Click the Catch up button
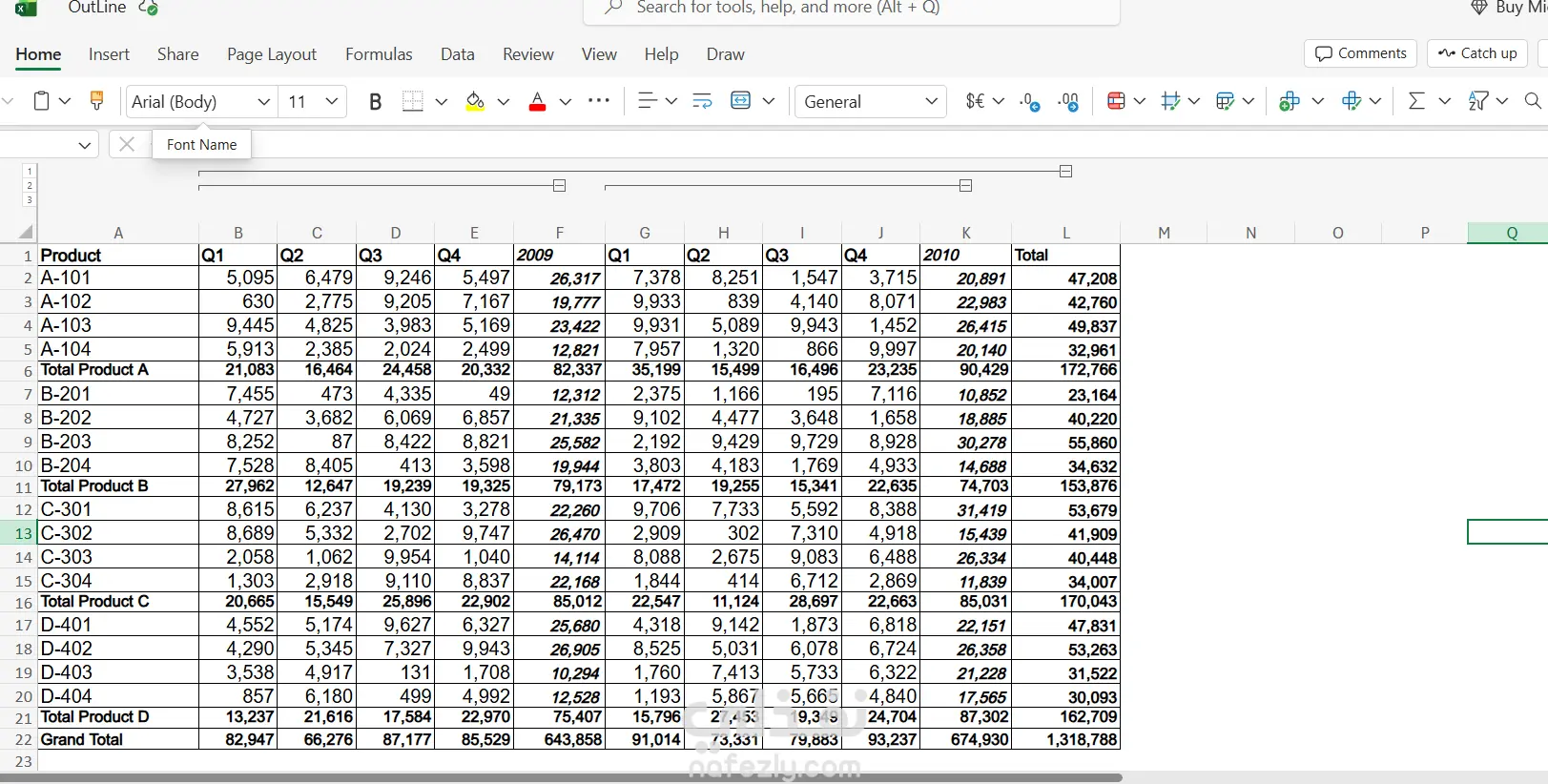The image size is (1548, 784). tap(1477, 53)
